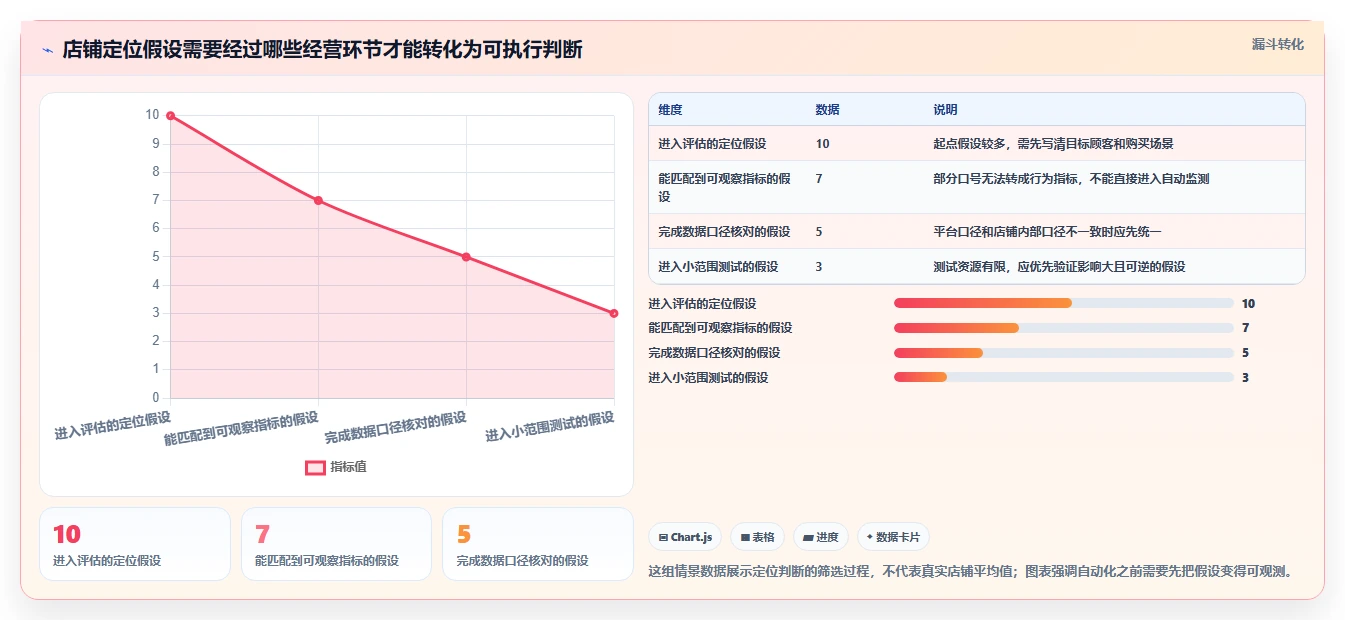The height and width of the screenshot is (620, 1345).
Task: Open the data card showing 5
Action: tap(538, 544)
